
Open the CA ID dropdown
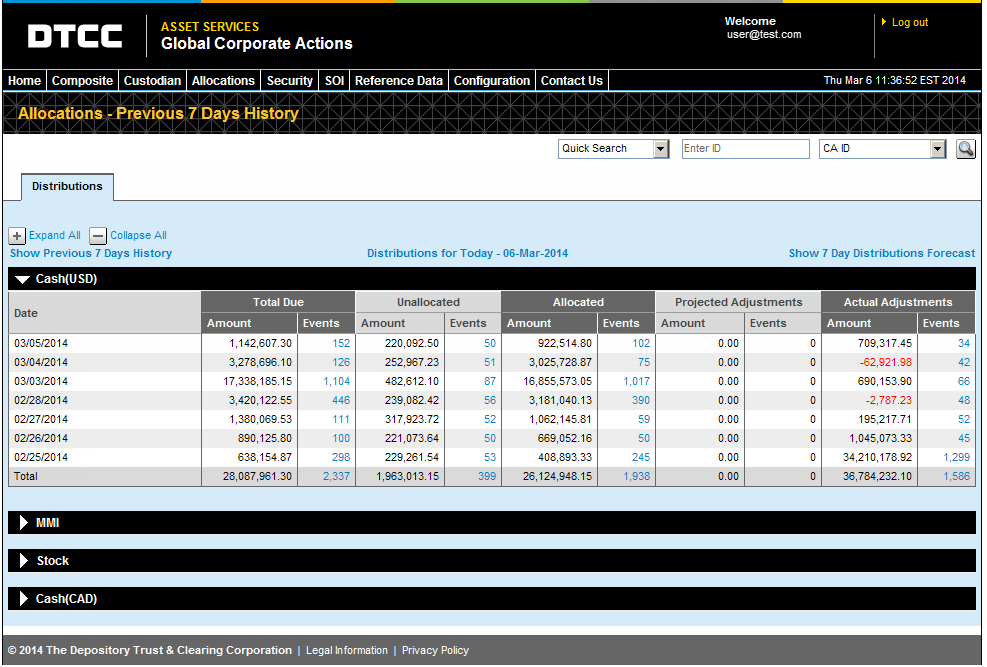[x=937, y=149]
